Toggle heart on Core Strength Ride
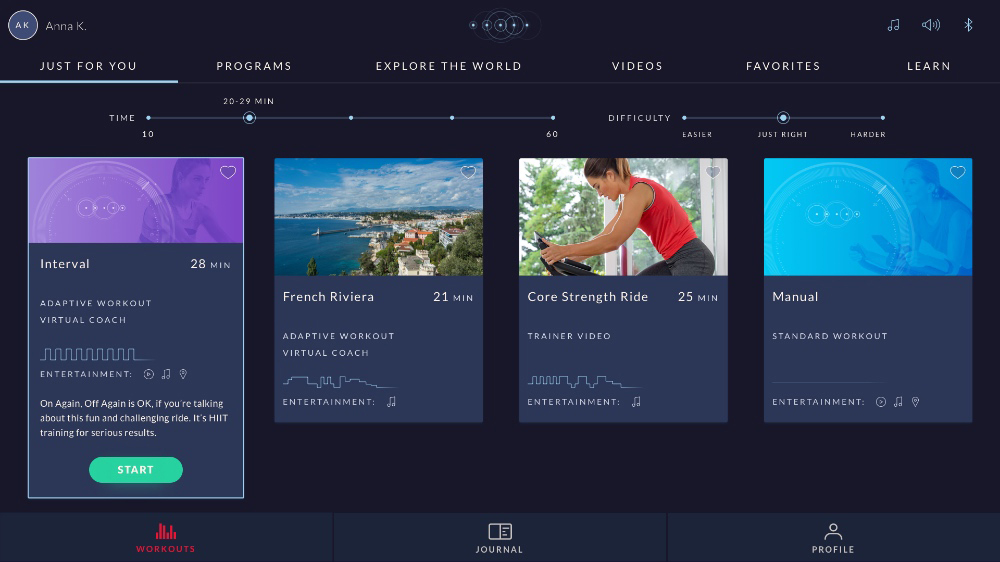The image size is (1000, 562). [x=713, y=172]
